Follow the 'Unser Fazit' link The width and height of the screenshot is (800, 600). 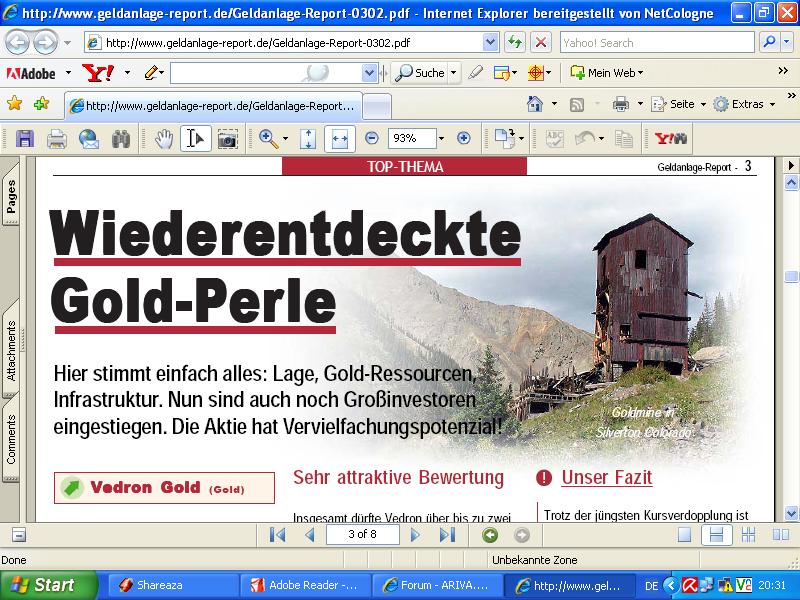pos(607,478)
